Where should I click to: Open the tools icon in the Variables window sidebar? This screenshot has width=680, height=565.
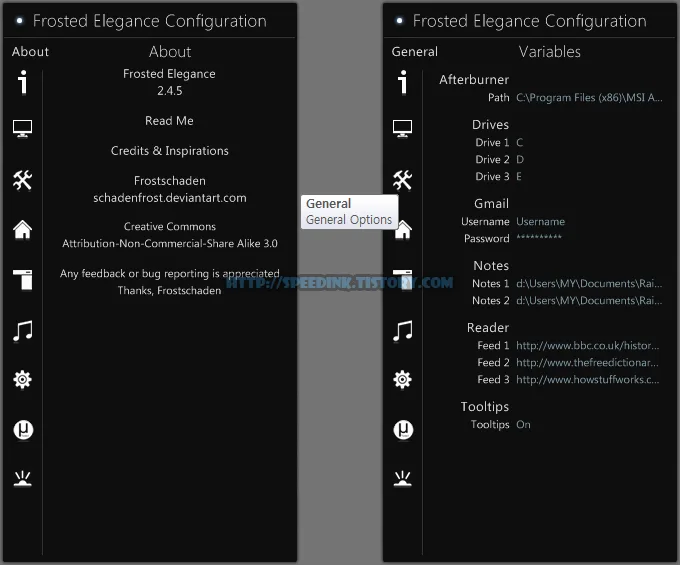point(402,180)
